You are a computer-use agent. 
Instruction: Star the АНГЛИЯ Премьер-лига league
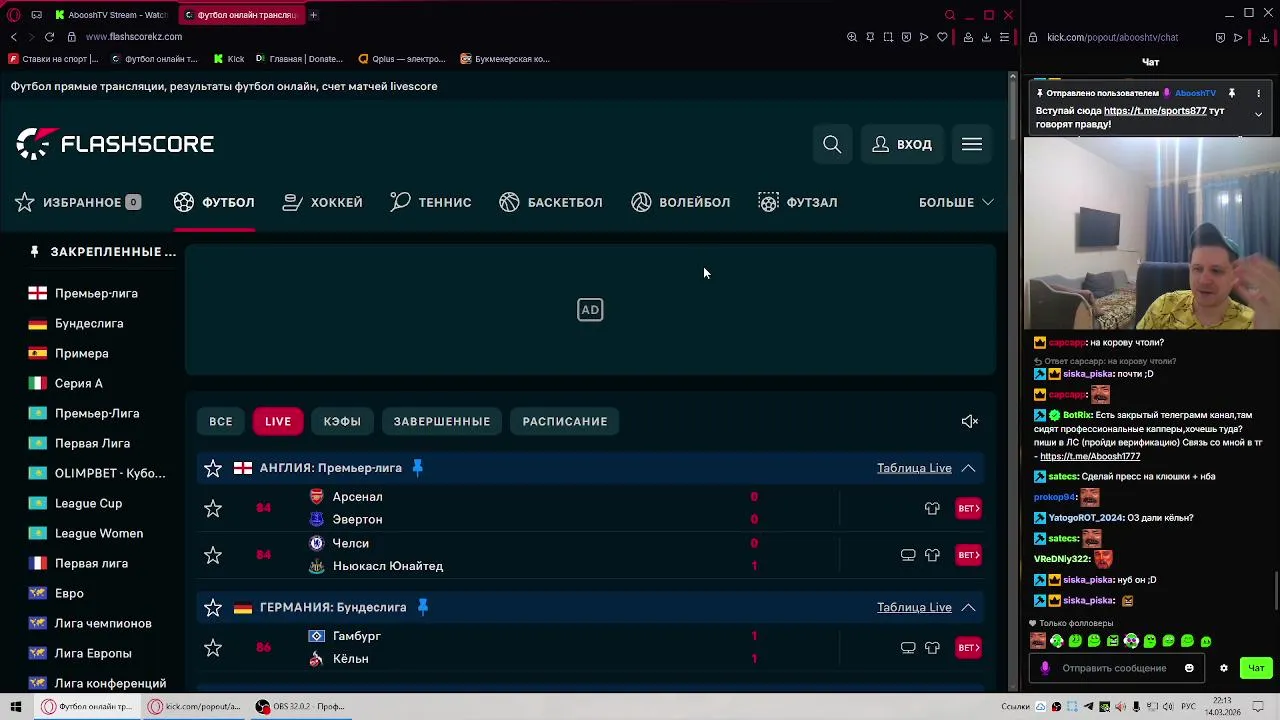click(213, 468)
